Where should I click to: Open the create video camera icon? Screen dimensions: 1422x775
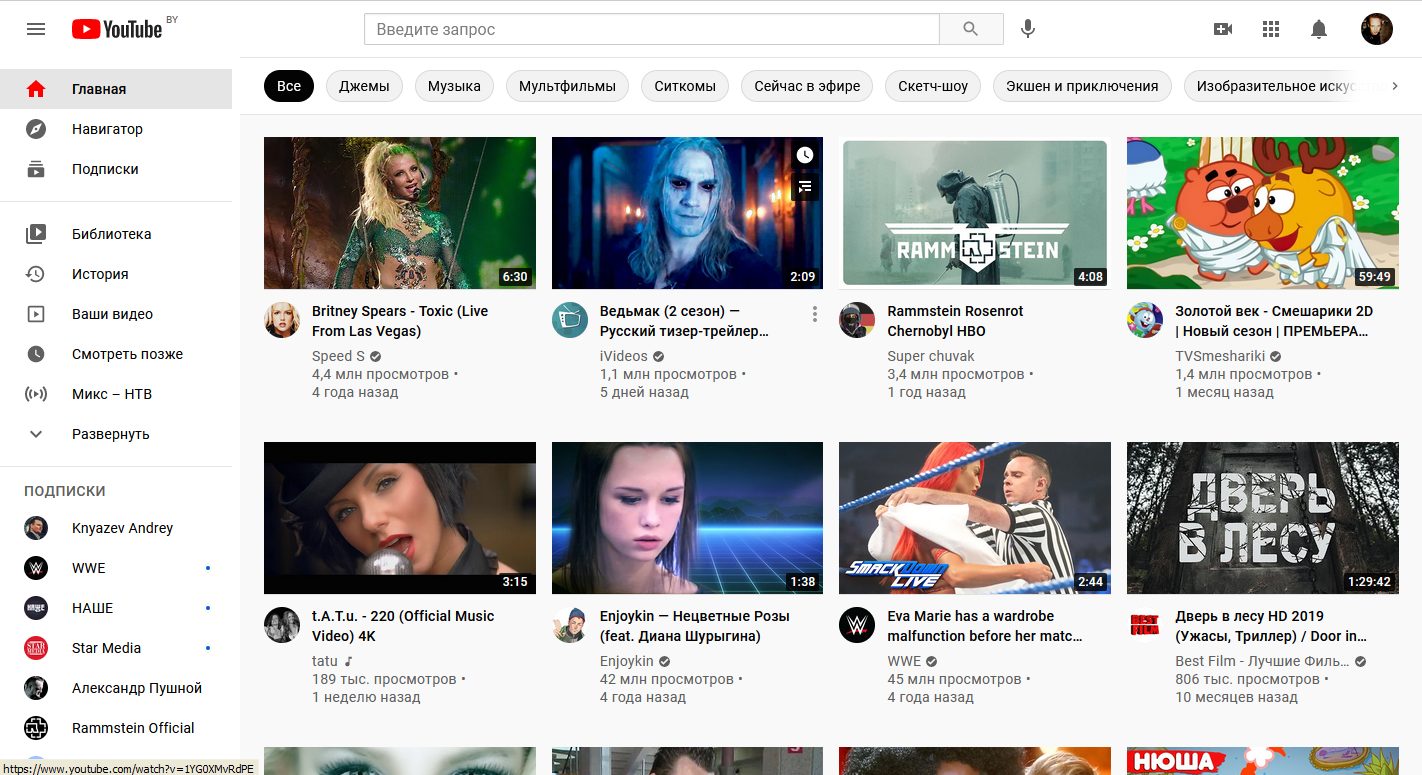tap(1222, 29)
